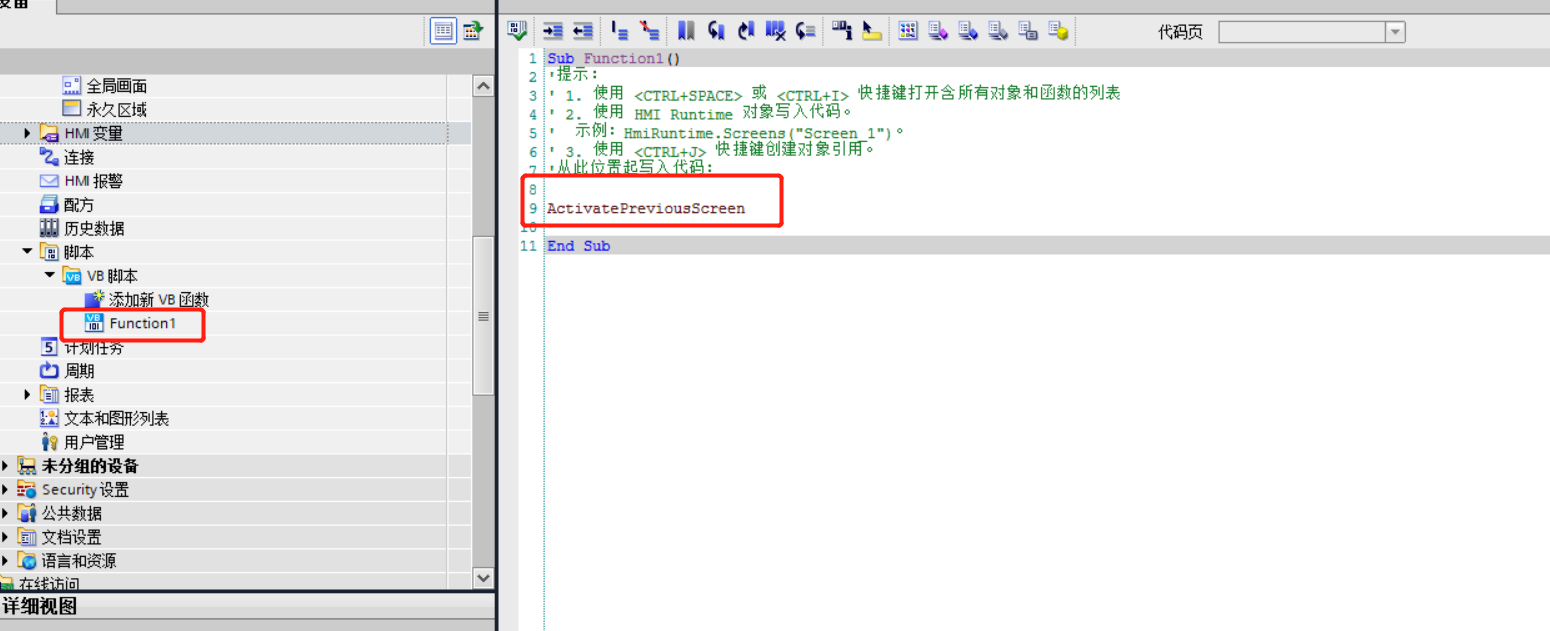
Task: Expand the 报表 node
Action: (x=28, y=395)
